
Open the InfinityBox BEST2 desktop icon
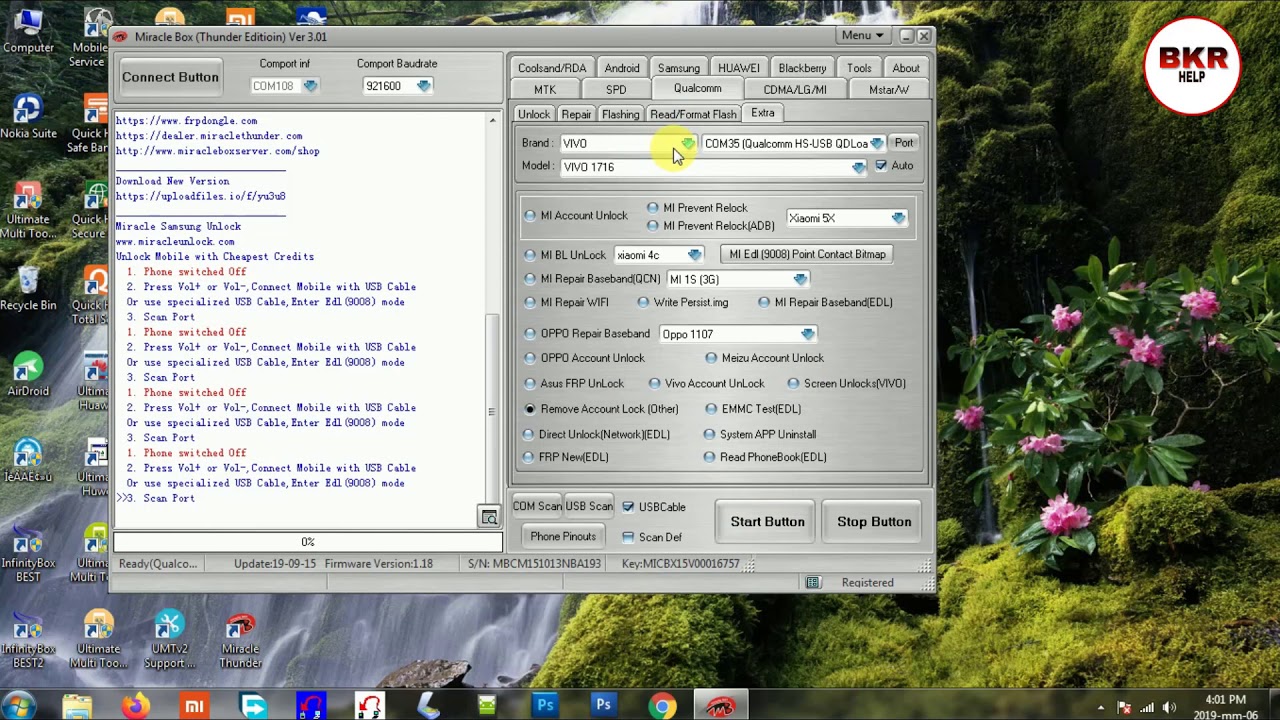pyautogui.click(x=28, y=636)
